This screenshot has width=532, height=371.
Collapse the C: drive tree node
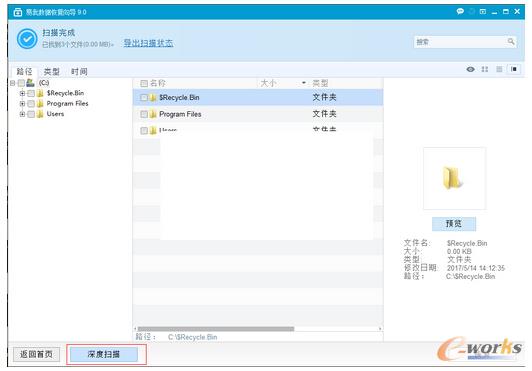12,83
